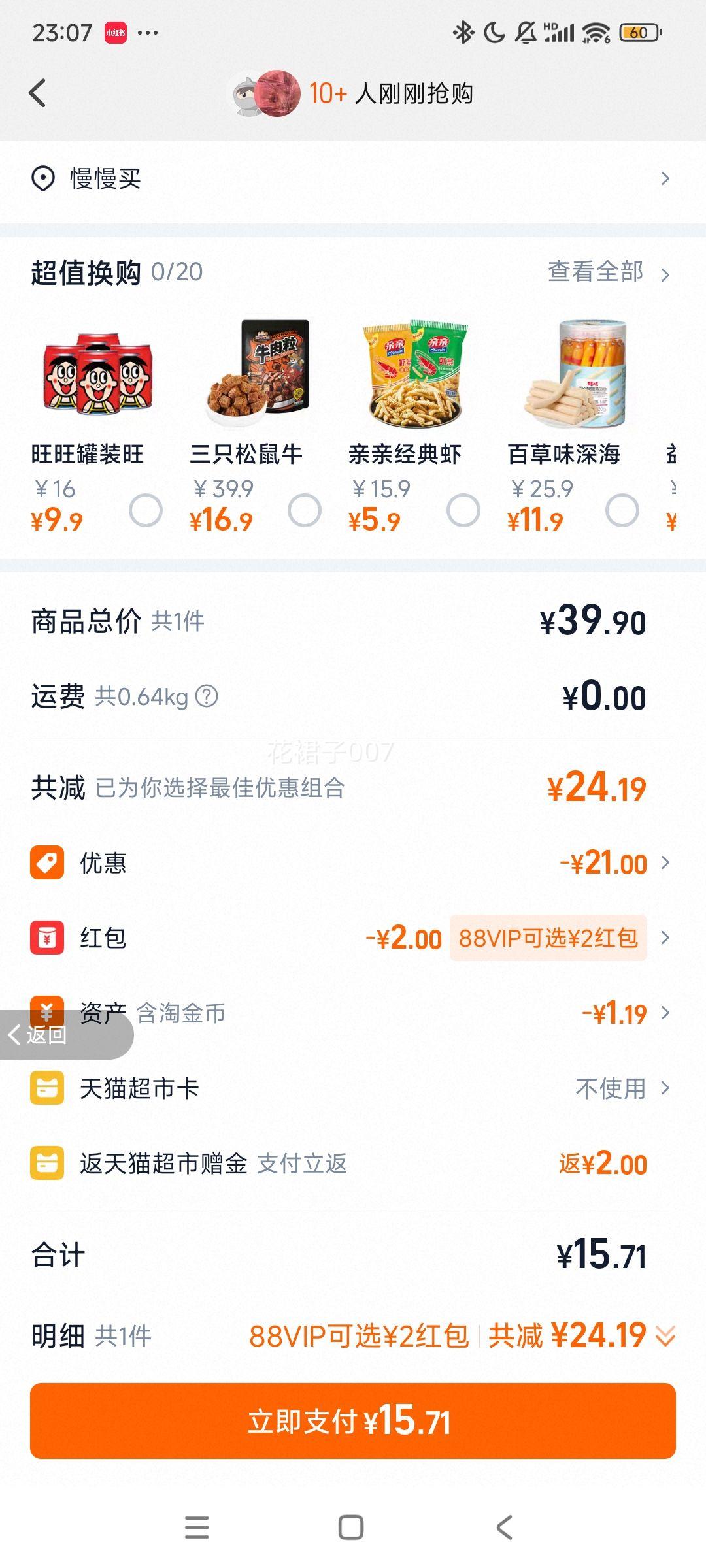Select the 亲亲经典虾条 ¥5.9 radio
This screenshot has width=706, height=1568.
[463, 510]
